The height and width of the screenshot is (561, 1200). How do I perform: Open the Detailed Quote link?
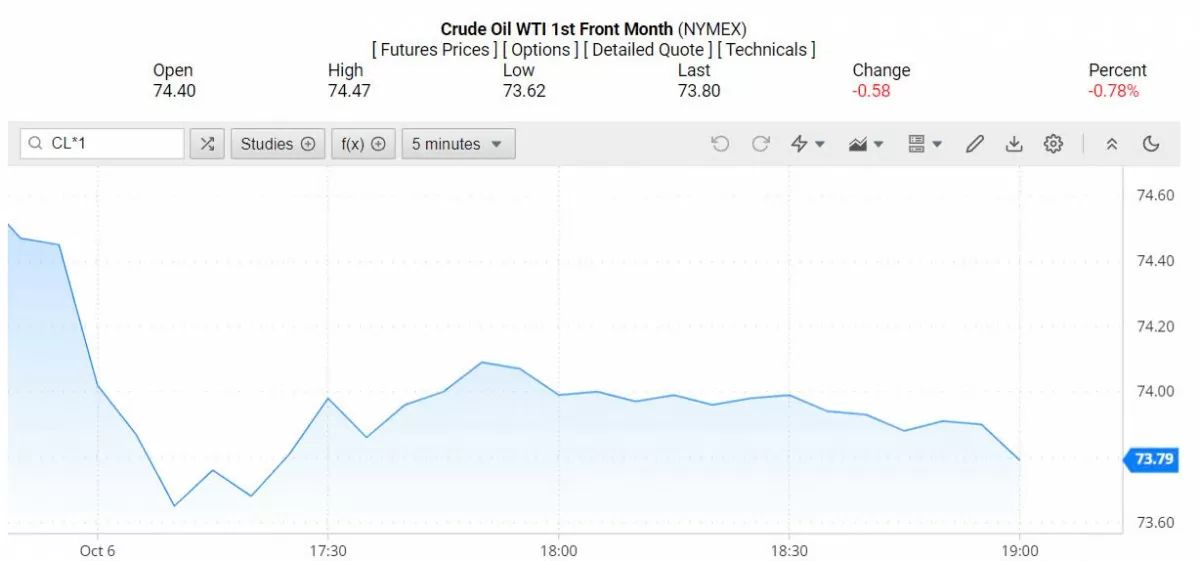click(647, 49)
